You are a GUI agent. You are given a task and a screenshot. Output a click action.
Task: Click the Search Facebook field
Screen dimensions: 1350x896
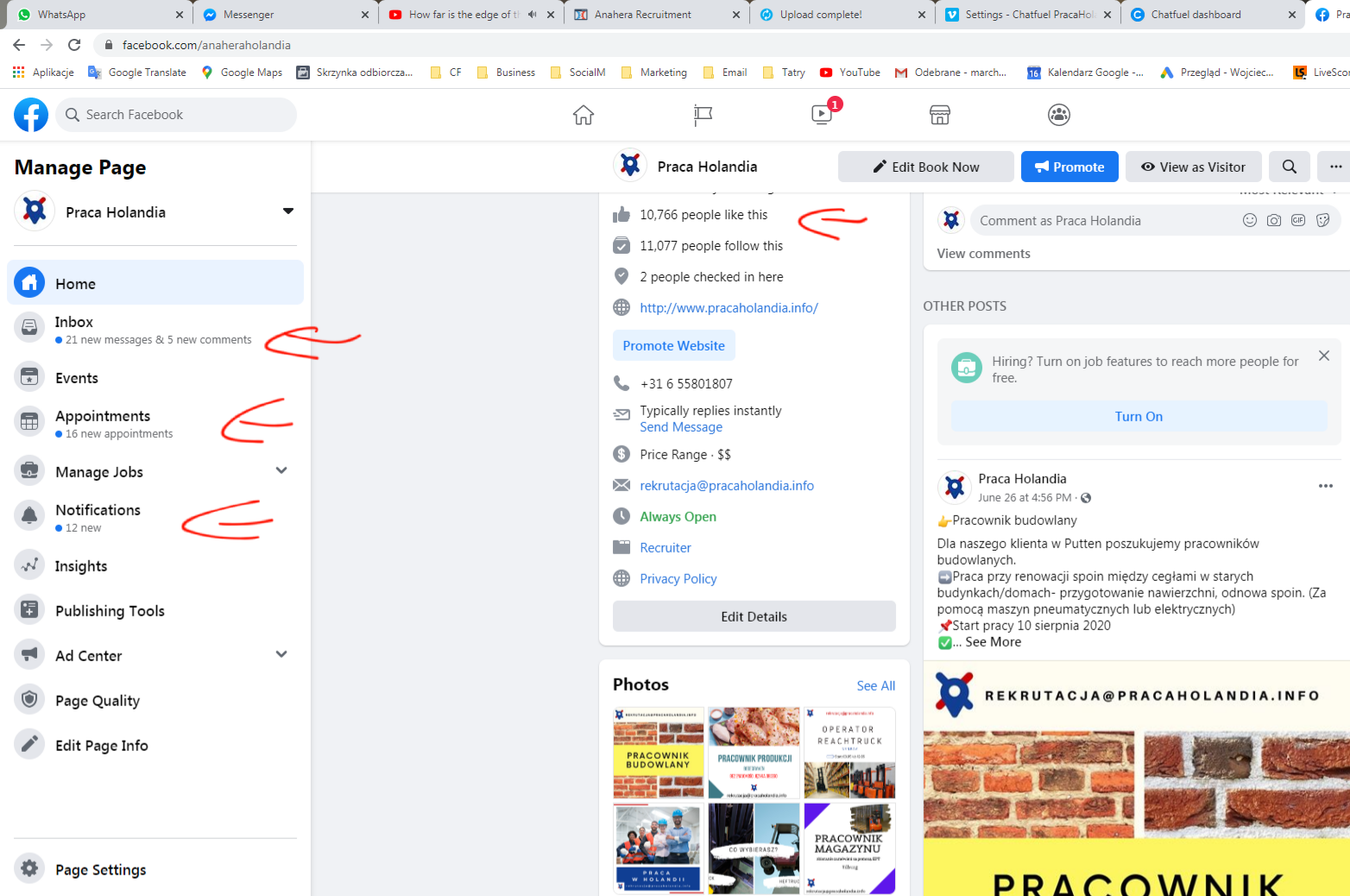click(x=176, y=115)
